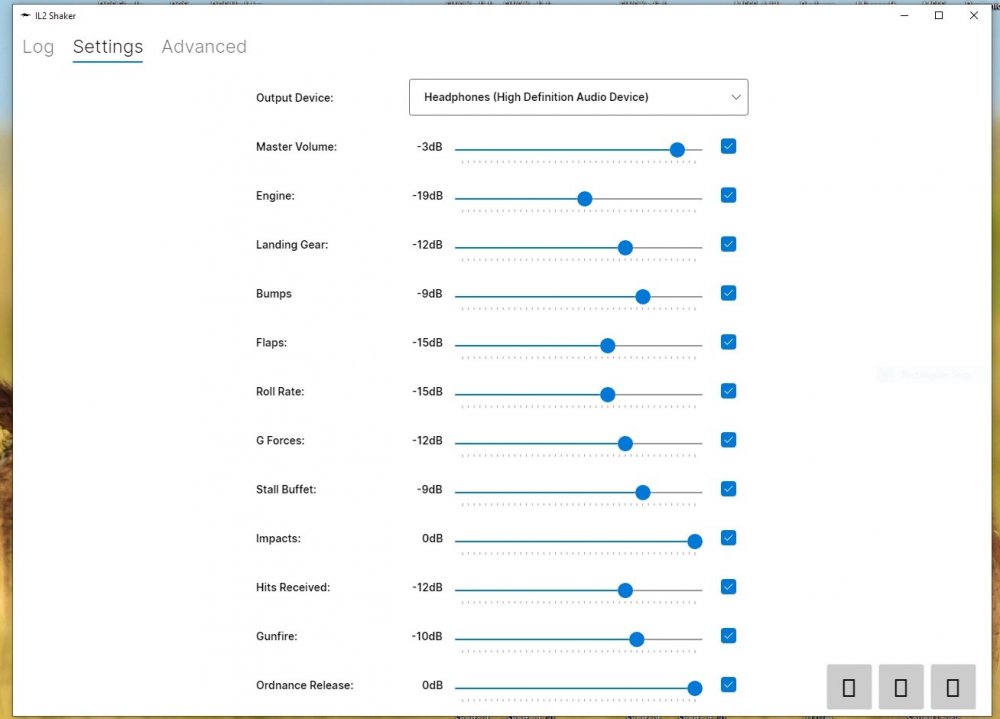The width and height of the screenshot is (1000, 719).
Task: Disable the Bumps effect checkbox
Action: (x=728, y=293)
